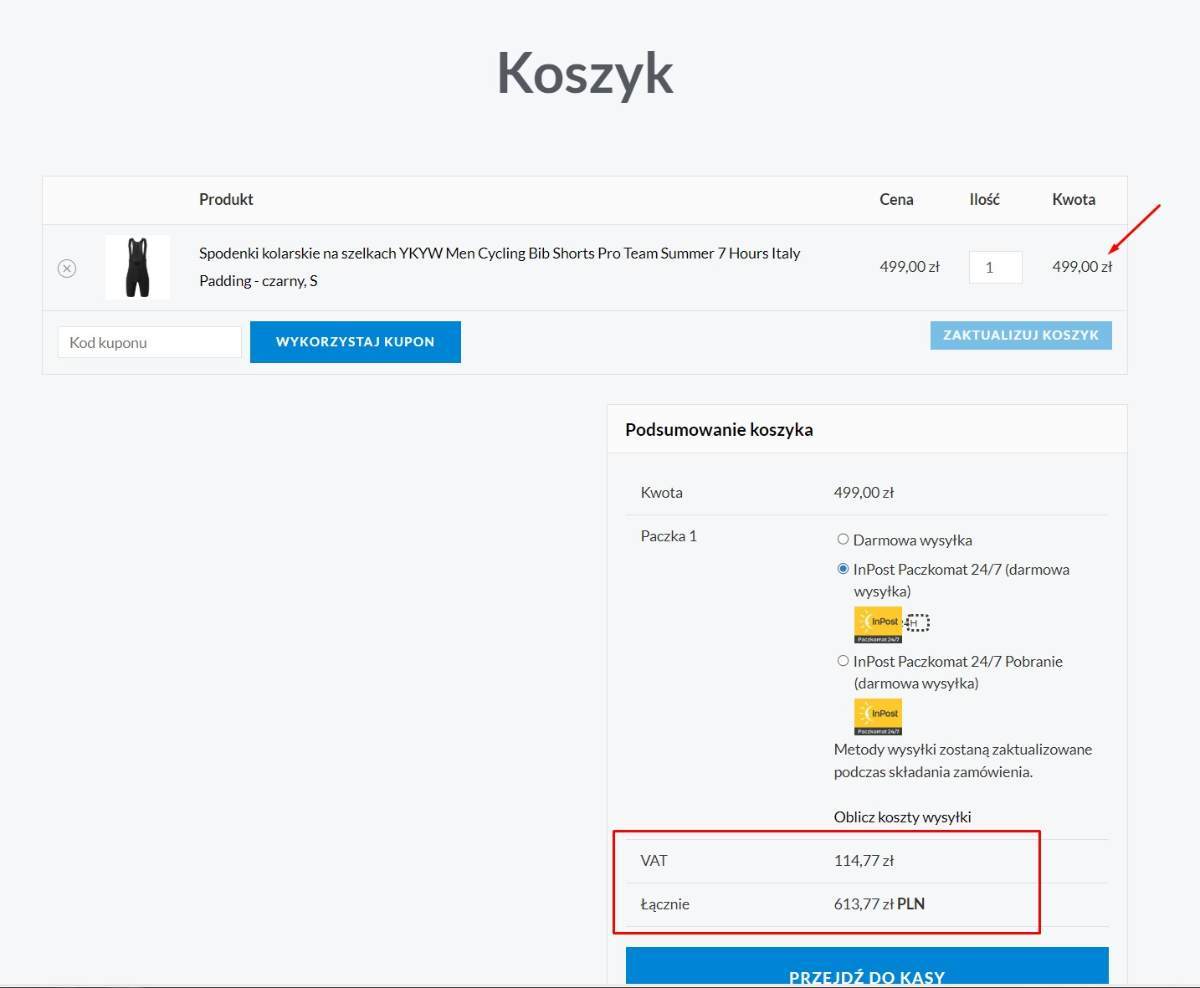Click the Podsumowanie koszyka panel title

coord(719,430)
